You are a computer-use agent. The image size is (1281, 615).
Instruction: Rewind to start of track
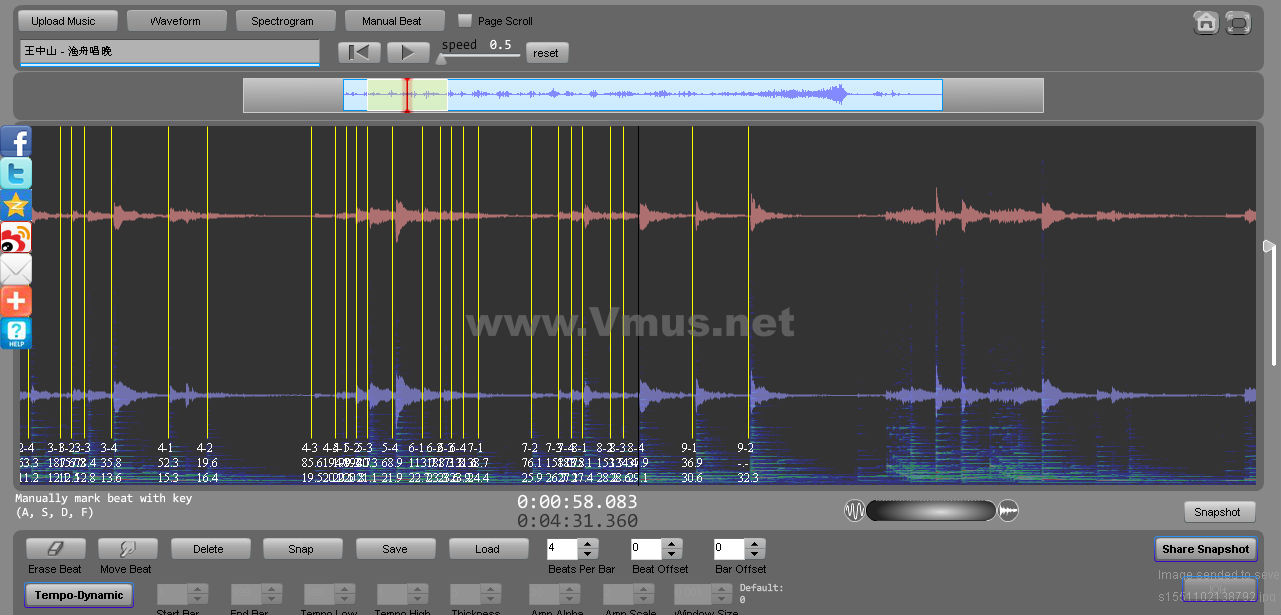359,53
